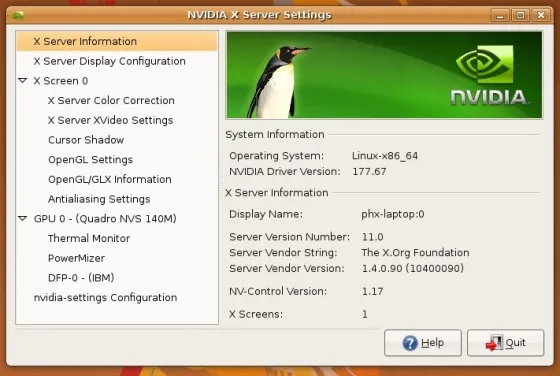Click the display name phx-laptop:0
The width and height of the screenshot is (560, 376).
click(x=393, y=214)
